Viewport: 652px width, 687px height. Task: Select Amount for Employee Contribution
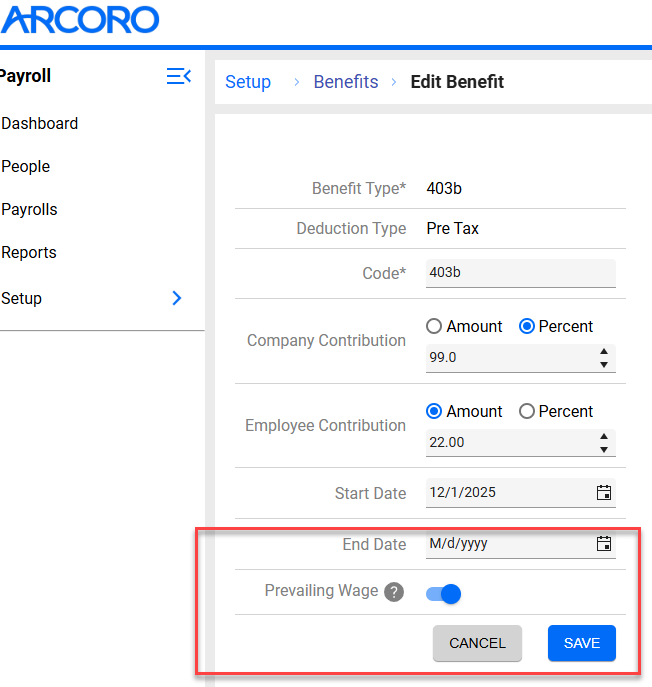[x=434, y=411]
